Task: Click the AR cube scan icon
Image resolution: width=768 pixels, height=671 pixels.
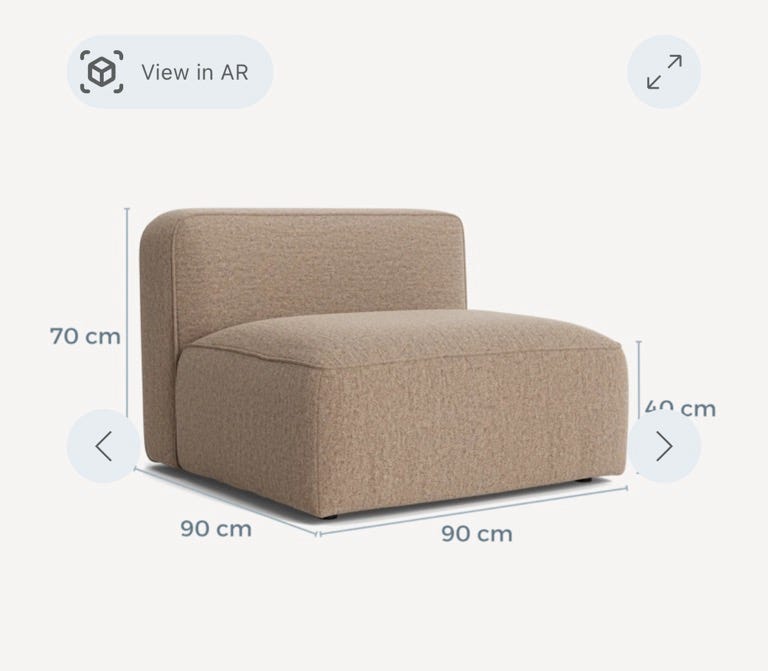Action: [x=102, y=72]
